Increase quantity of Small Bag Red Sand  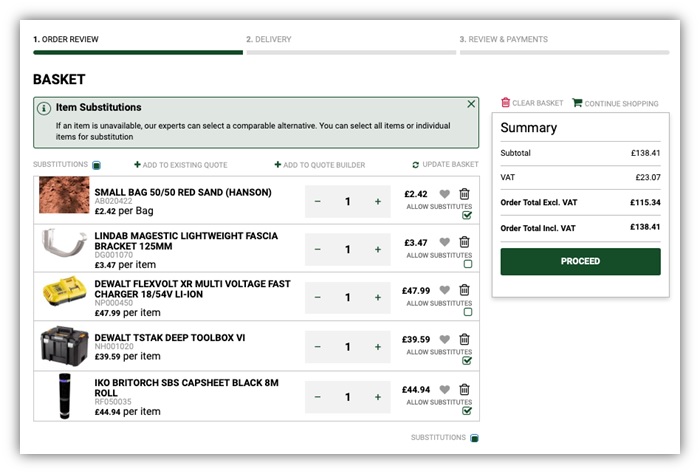click(378, 202)
